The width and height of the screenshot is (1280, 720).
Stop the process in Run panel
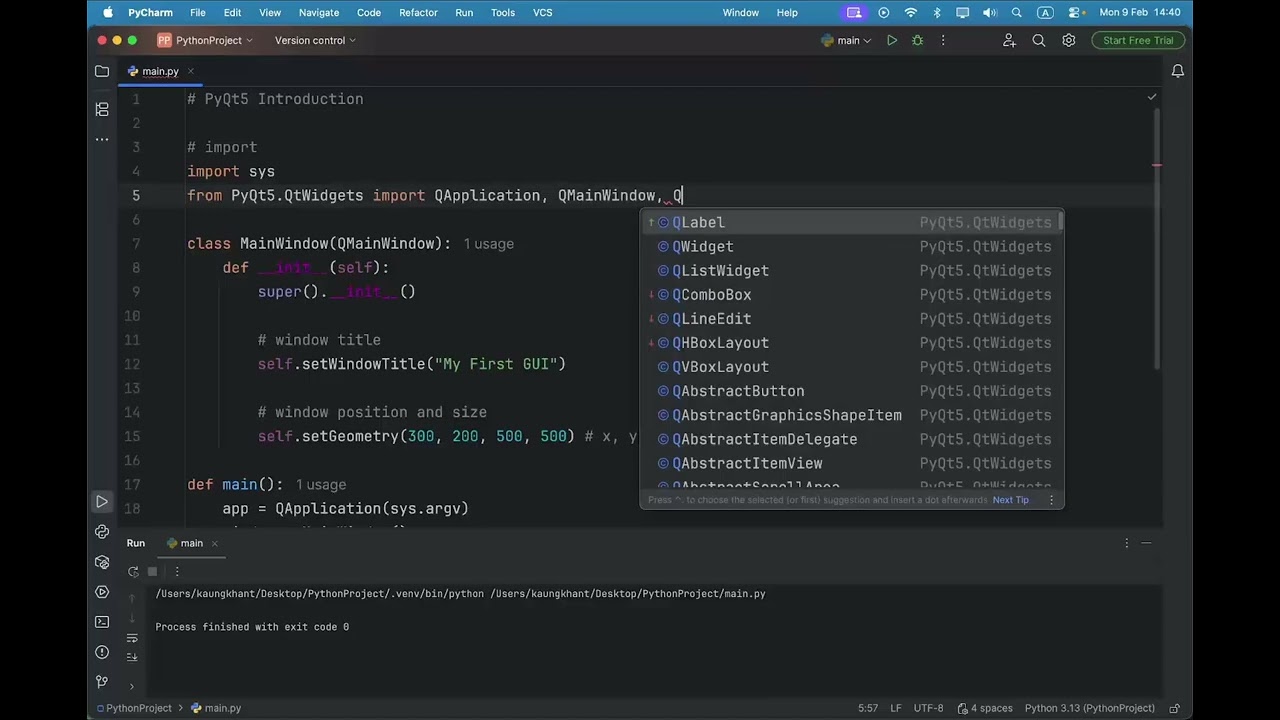(152, 571)
